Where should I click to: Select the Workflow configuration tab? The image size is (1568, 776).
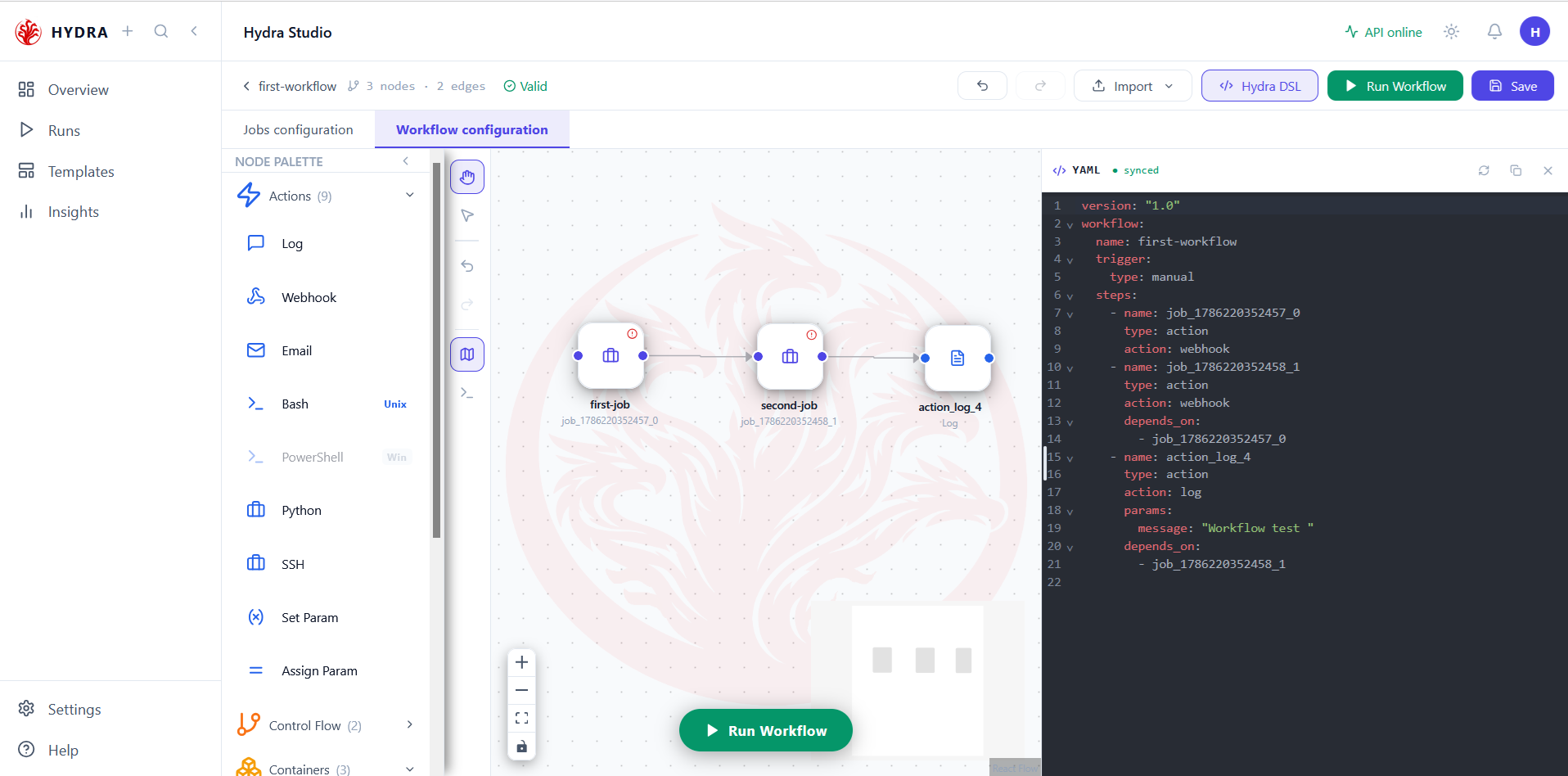click(x=472, y=129)
